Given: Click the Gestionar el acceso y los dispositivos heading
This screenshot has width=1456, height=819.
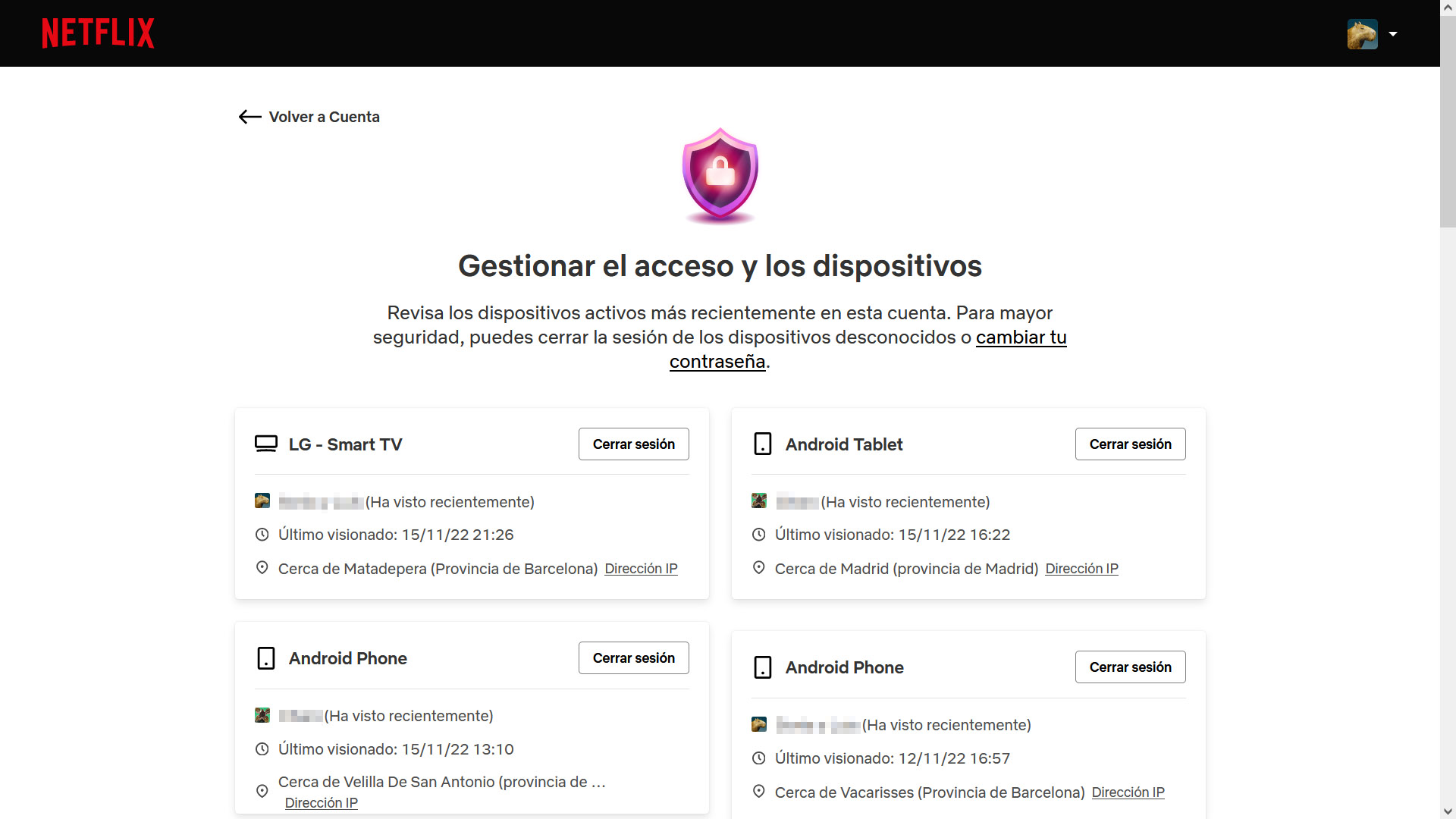Looking at the screenshot, I should 720,266.
